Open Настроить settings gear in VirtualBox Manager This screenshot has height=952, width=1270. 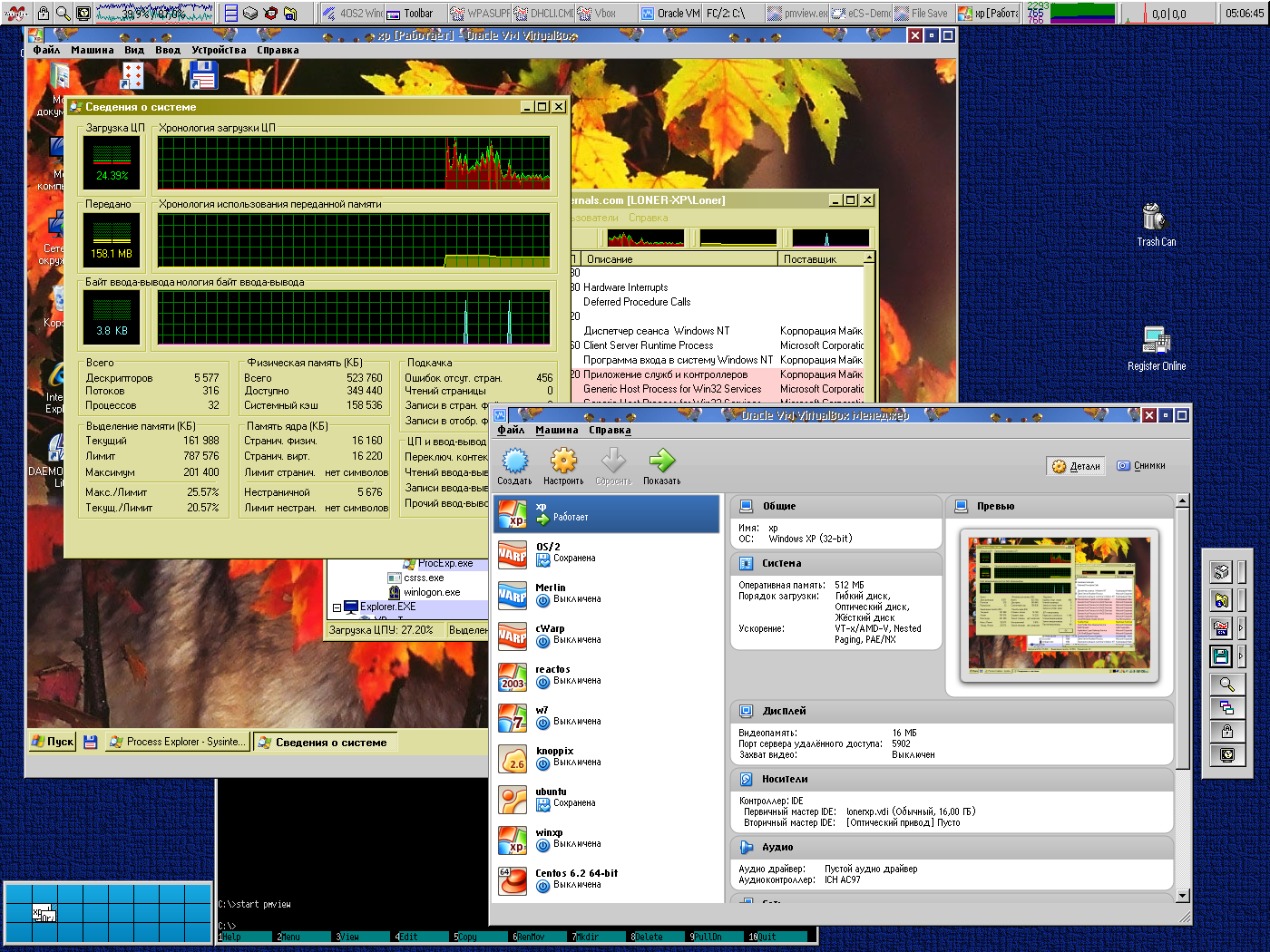[x=563, y=466]
